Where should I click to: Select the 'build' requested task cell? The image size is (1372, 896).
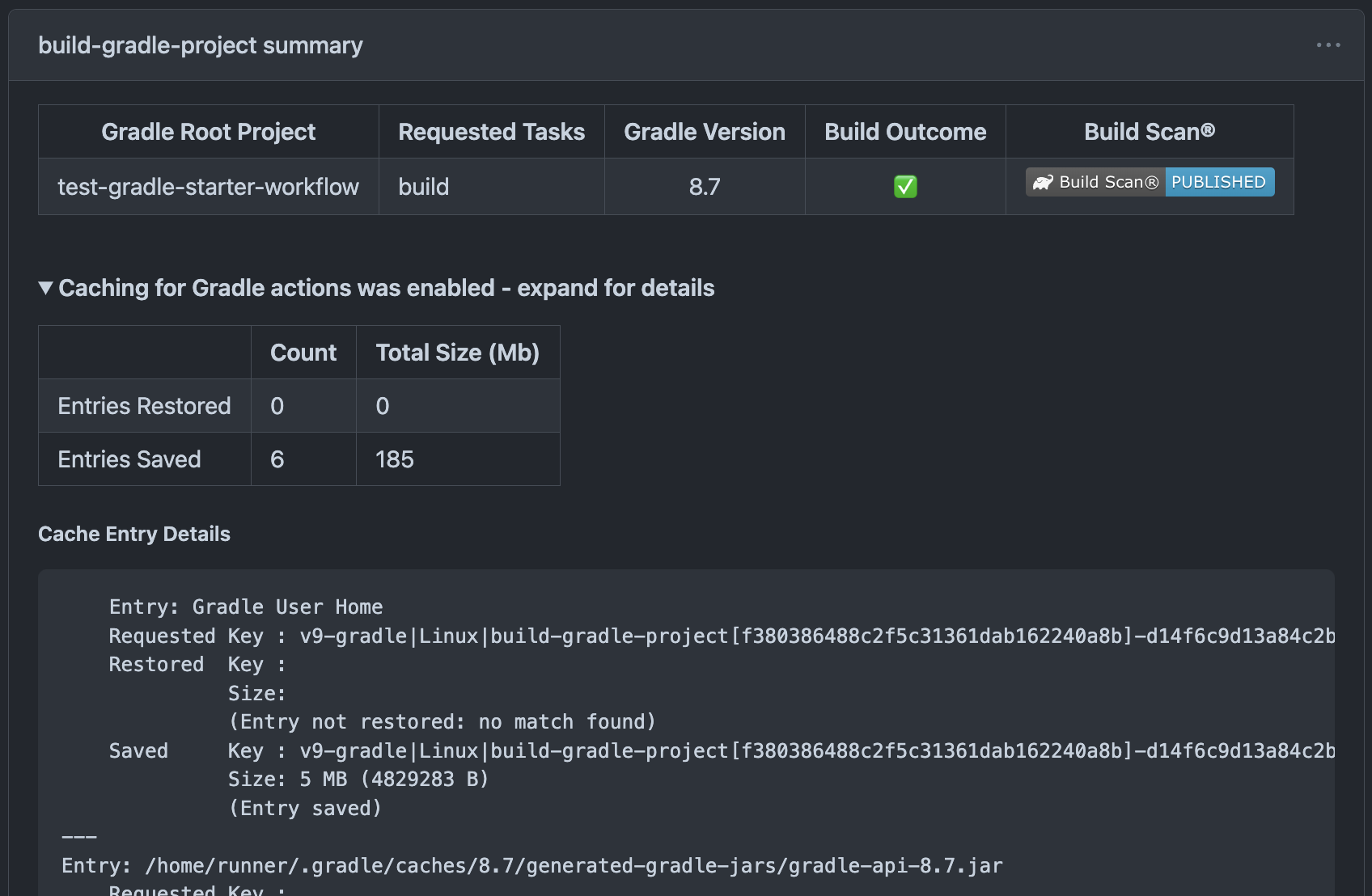491,187
